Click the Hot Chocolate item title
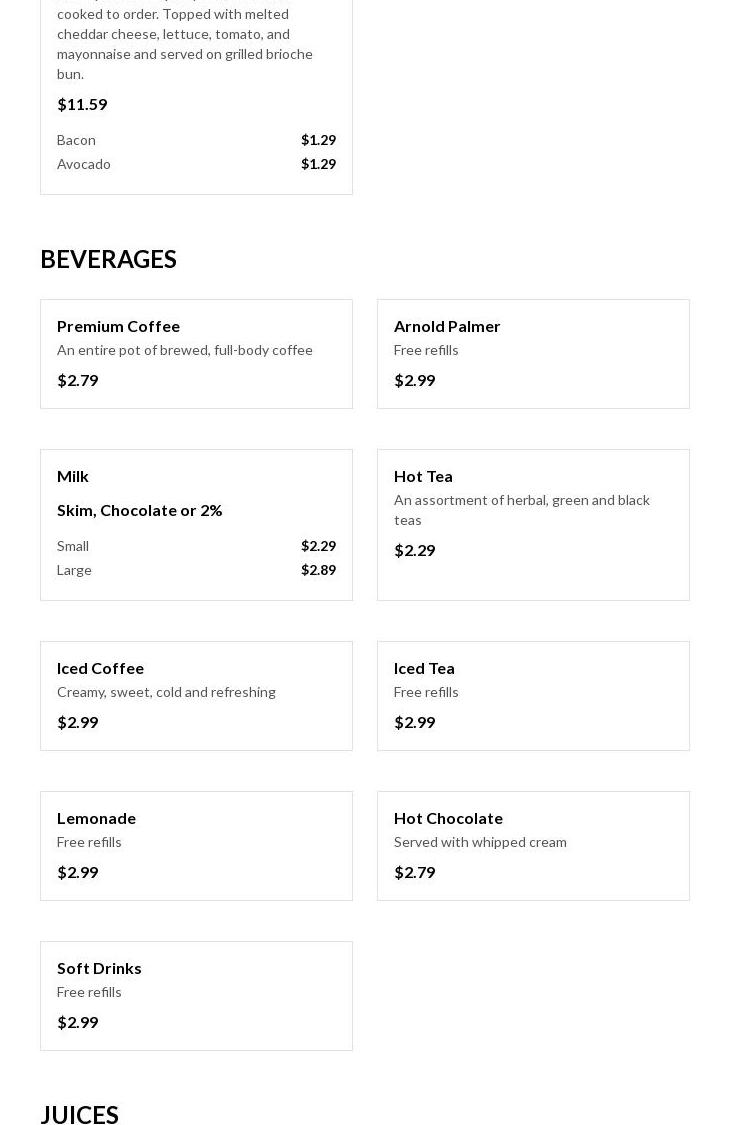This screenshot has width=730, height=1125. point(448,818)
